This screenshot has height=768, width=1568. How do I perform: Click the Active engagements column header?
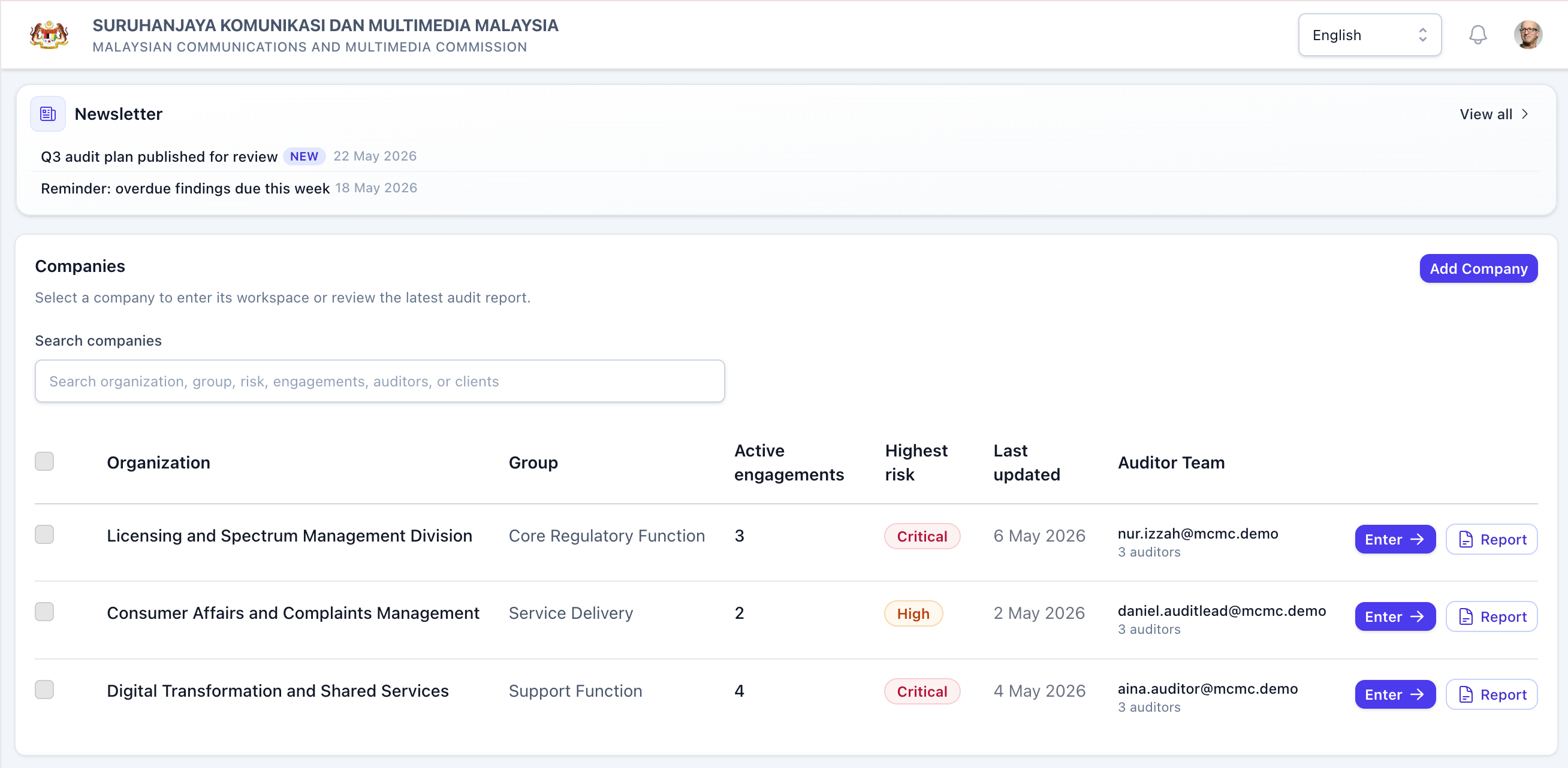pos(789,462)
